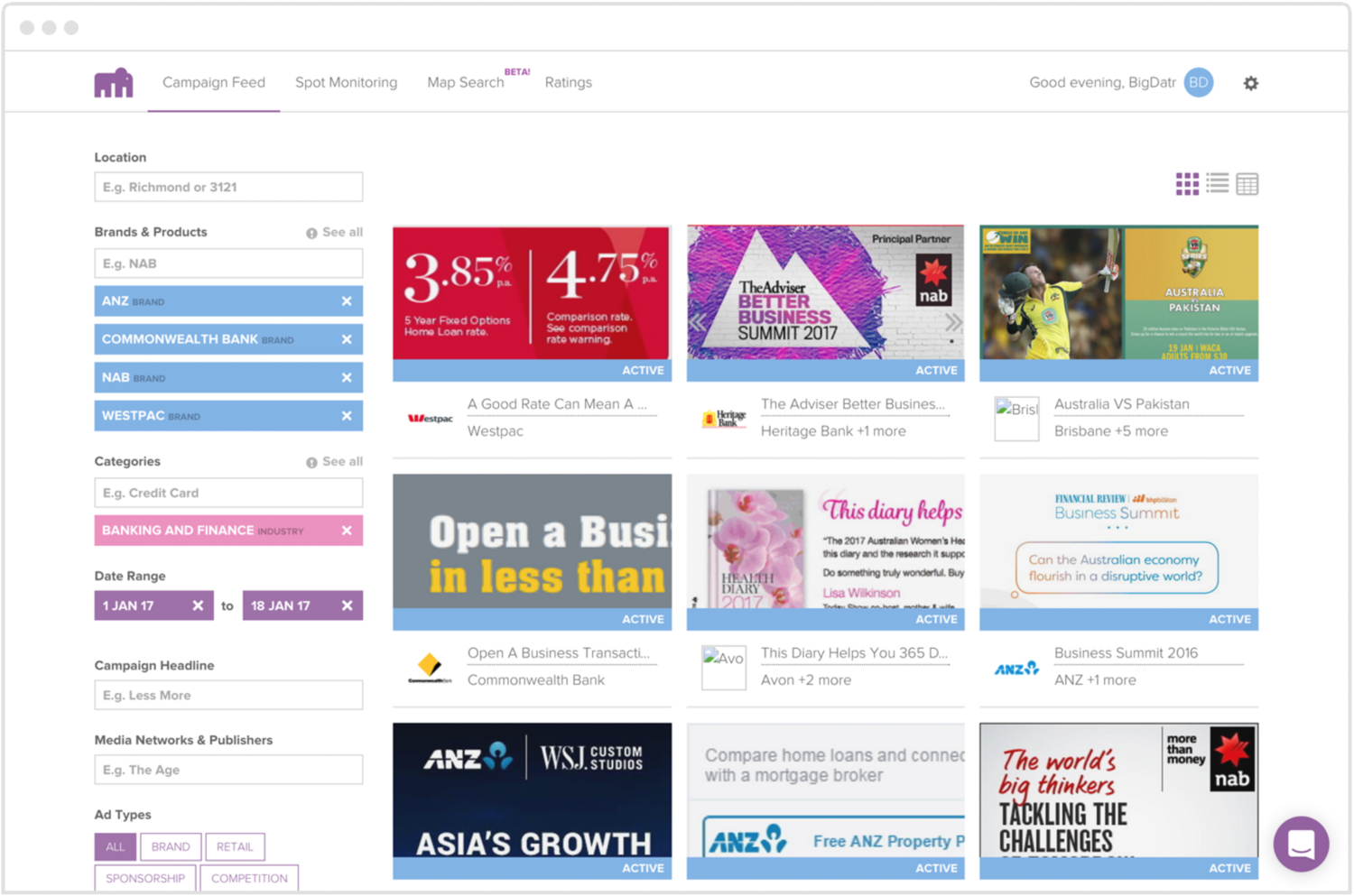Open Free ANZ Property mortgage ad thumbnail
Image resolution: width=1354 pixels, height=896 pixels.
[825, 790]
